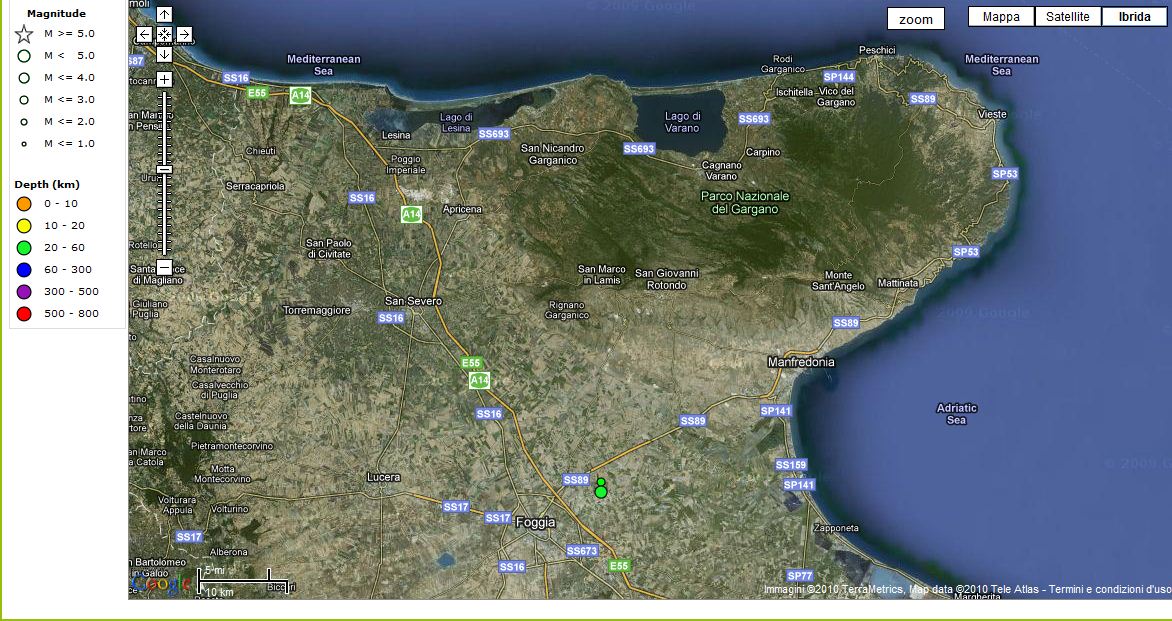Click the star M >= 5.0 legend symbol
Viewport: 1172px width, 621px height.
tap(24, 34)
